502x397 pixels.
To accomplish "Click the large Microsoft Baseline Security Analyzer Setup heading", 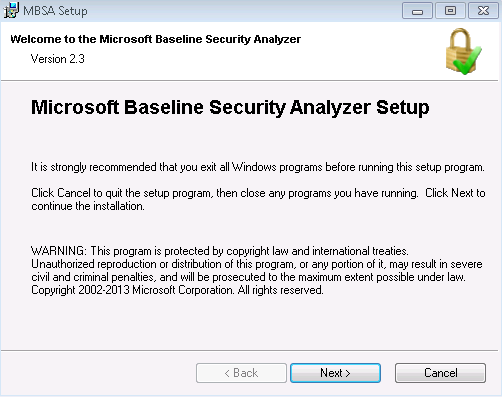I will [x=230, y=108].
